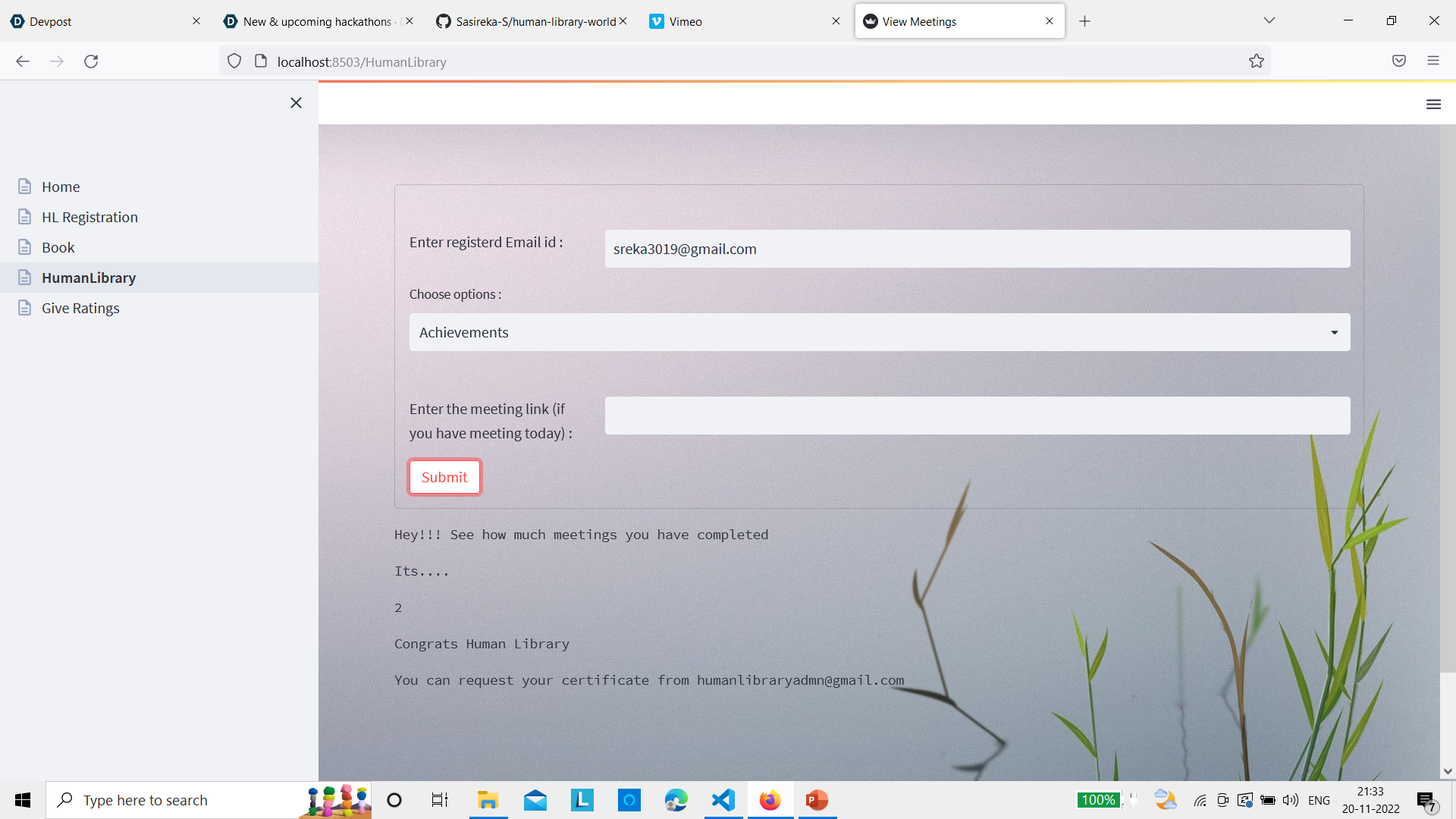The image size is (1456, 819).
Task: Navigate to Home page in sidebar
Action: [61, 187]
